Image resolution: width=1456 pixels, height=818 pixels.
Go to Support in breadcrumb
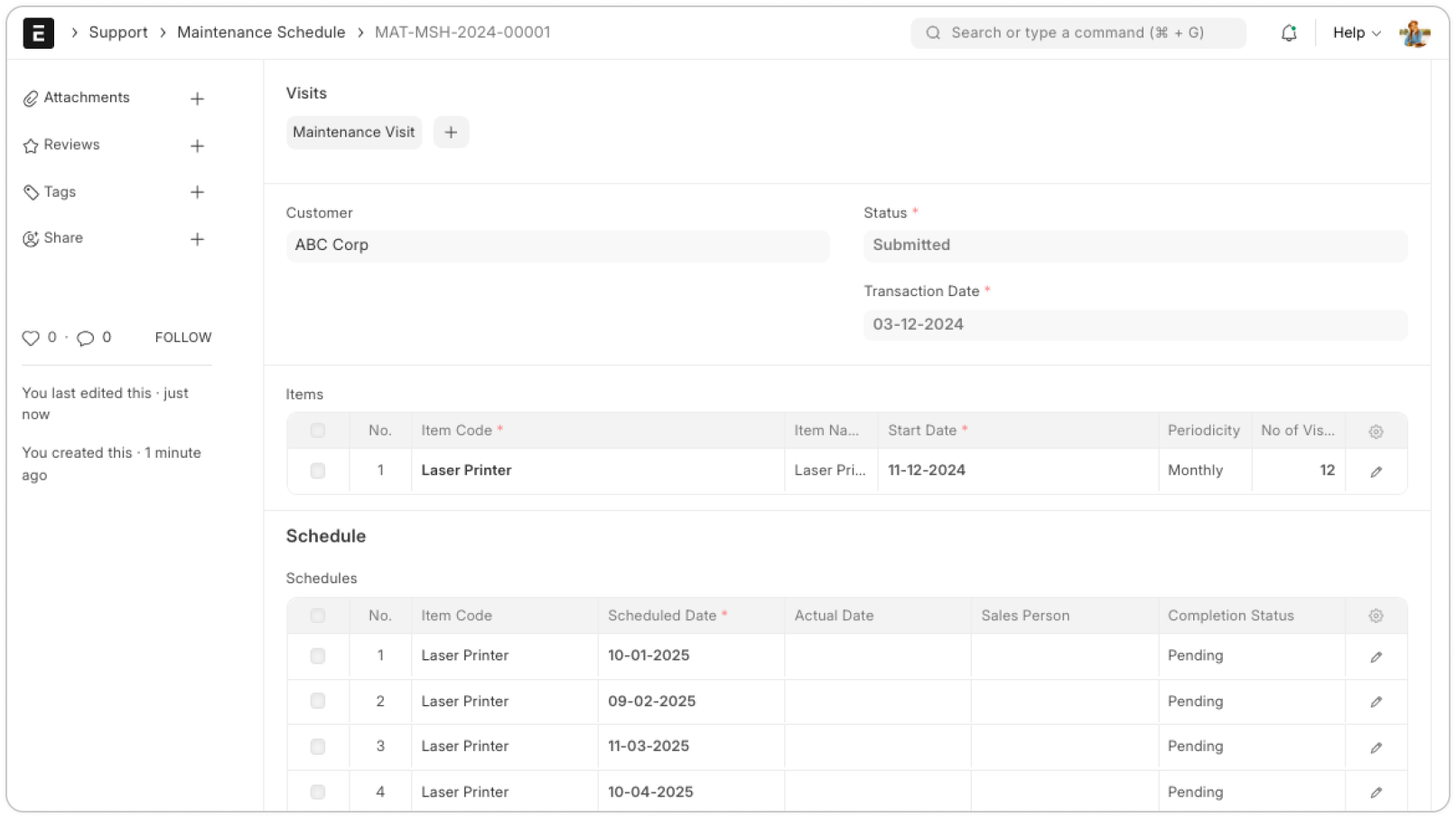tap(118, 33)
